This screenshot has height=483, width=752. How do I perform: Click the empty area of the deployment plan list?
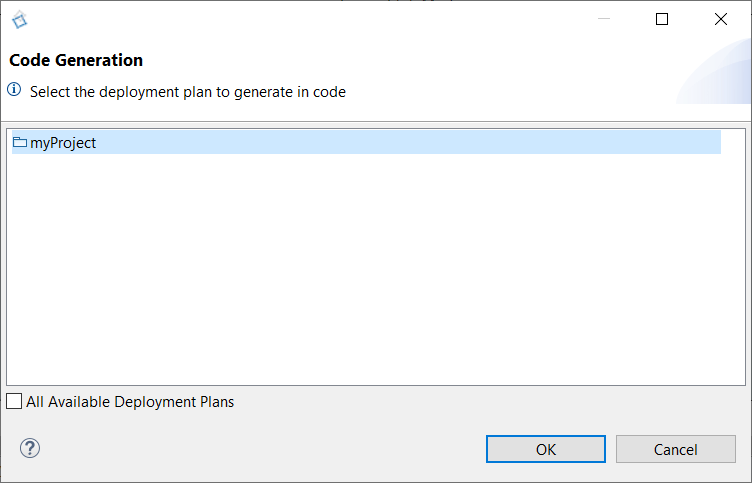point(376,269)
